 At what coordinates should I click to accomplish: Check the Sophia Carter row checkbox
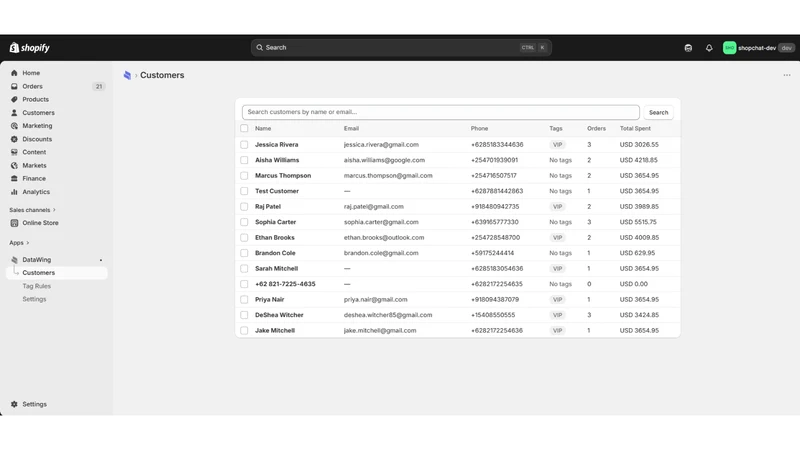(x=244, y=222)
